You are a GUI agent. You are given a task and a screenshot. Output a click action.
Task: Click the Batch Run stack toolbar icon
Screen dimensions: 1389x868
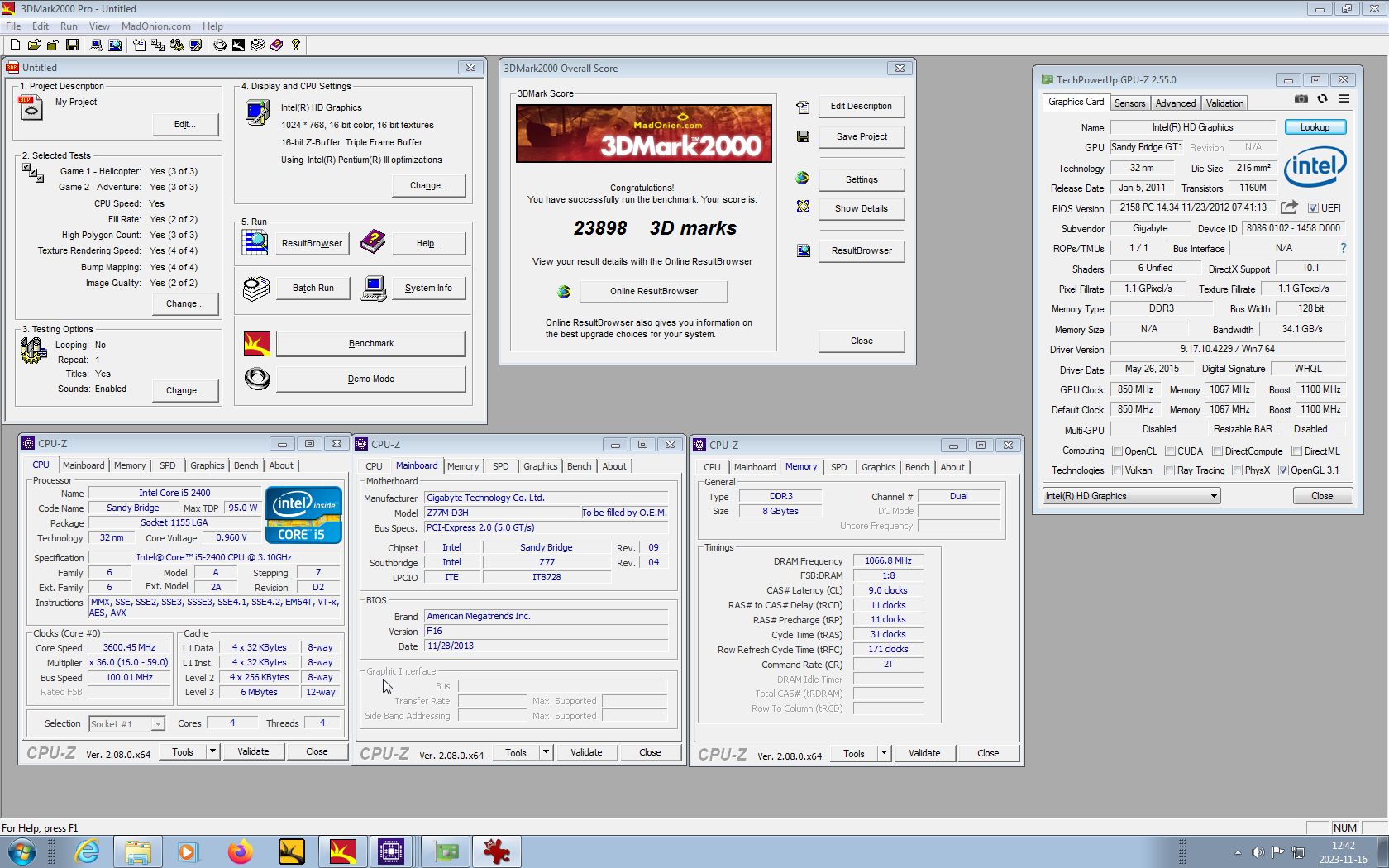click(257, 45)
